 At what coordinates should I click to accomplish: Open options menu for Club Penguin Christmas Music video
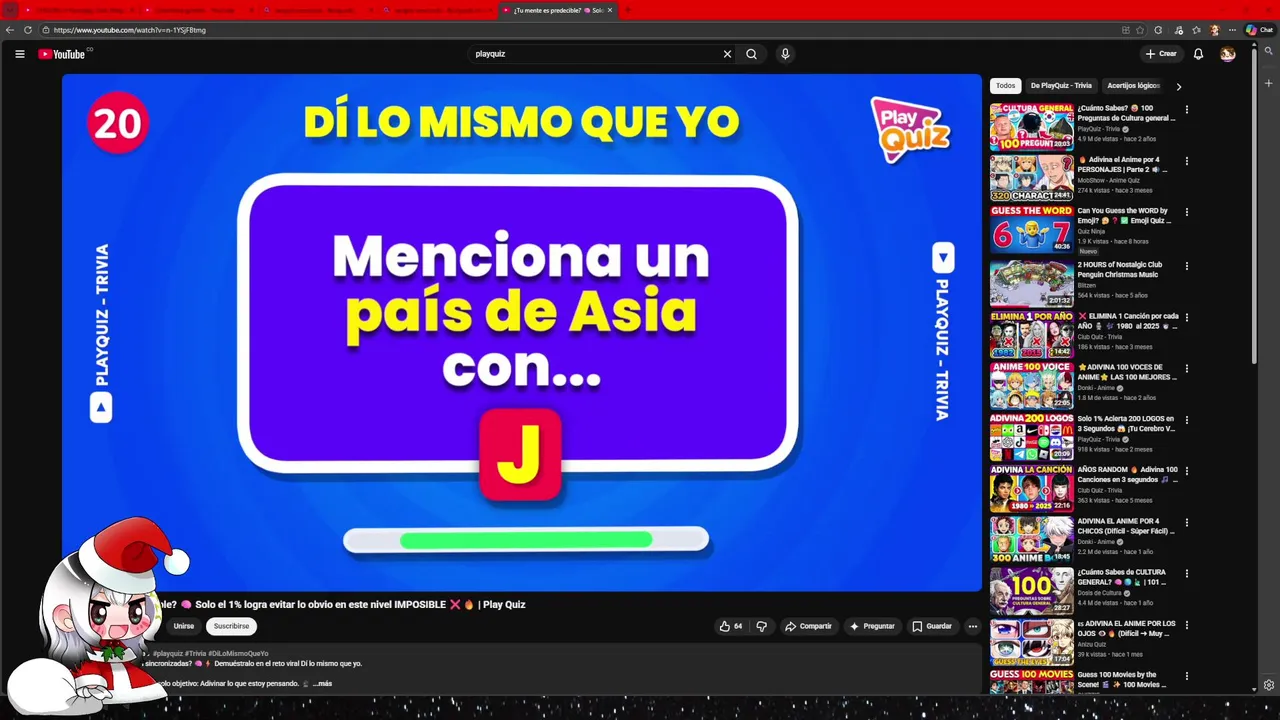(1187, 266)
